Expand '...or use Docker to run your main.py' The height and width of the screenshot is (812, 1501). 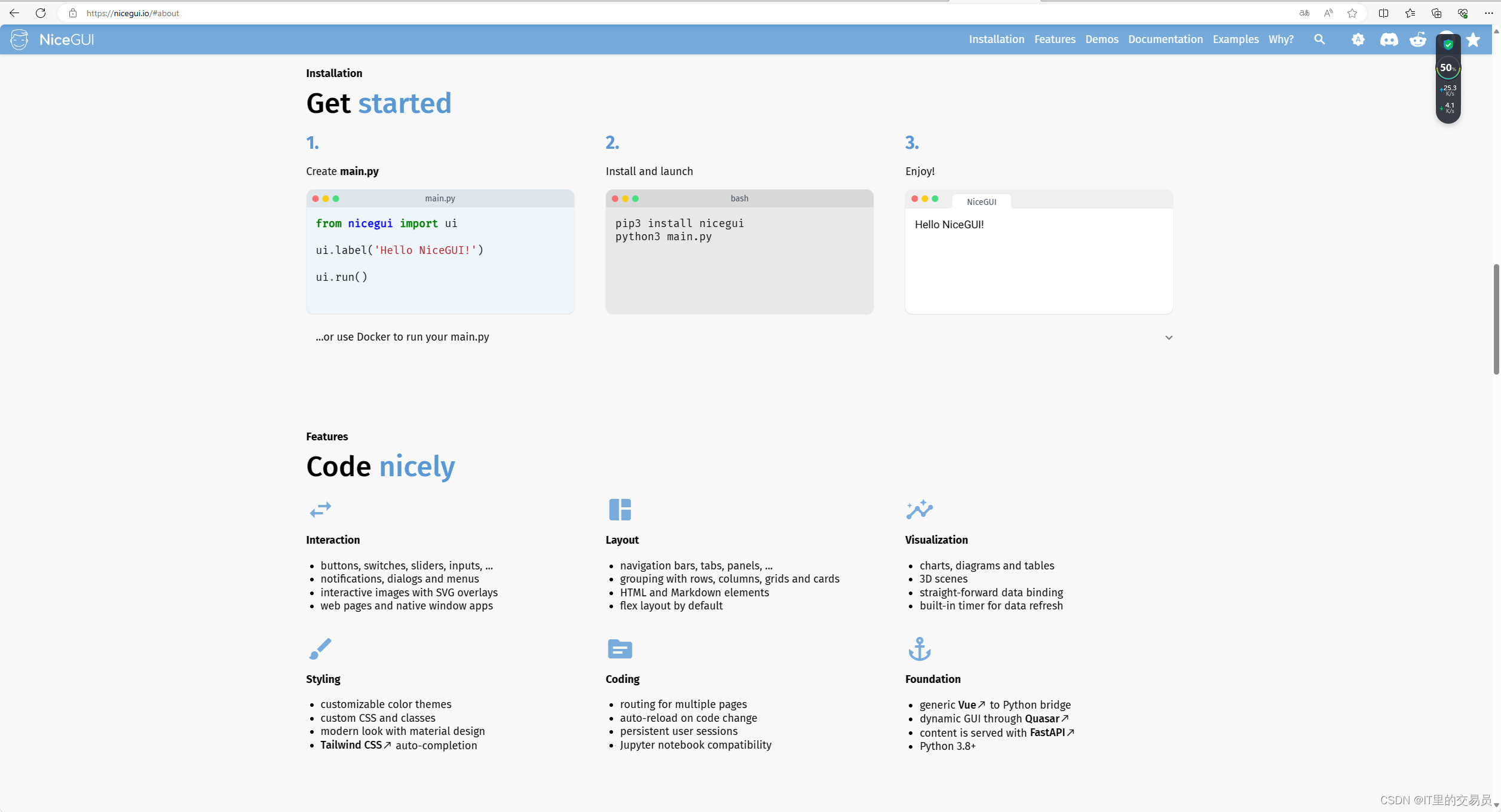tap(402, 337)
